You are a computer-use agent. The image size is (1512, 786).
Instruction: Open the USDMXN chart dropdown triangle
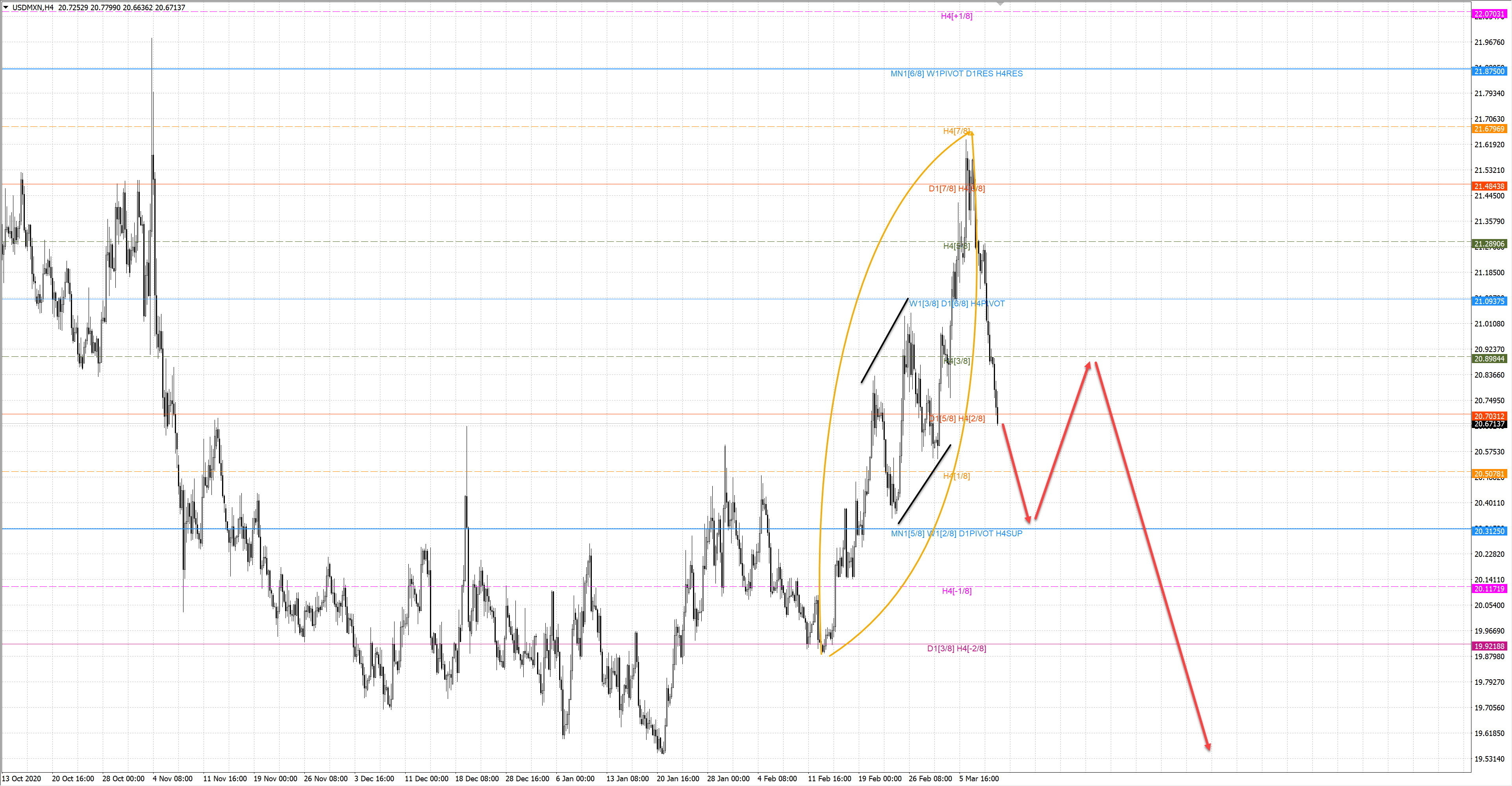(x=6, y=7)
